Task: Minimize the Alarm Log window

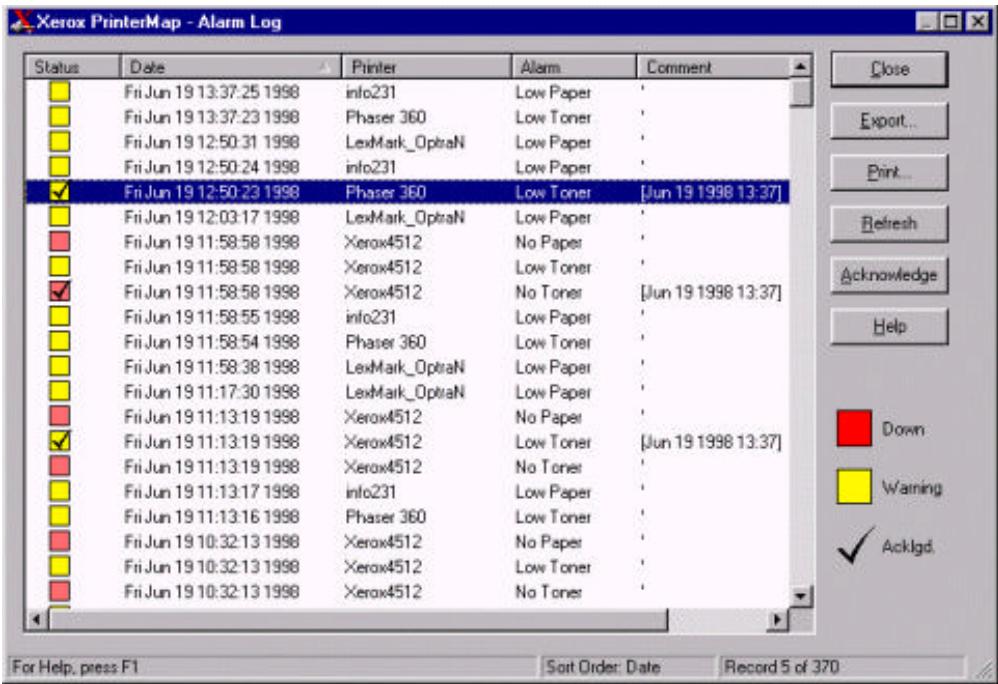Action: [927, 22]
